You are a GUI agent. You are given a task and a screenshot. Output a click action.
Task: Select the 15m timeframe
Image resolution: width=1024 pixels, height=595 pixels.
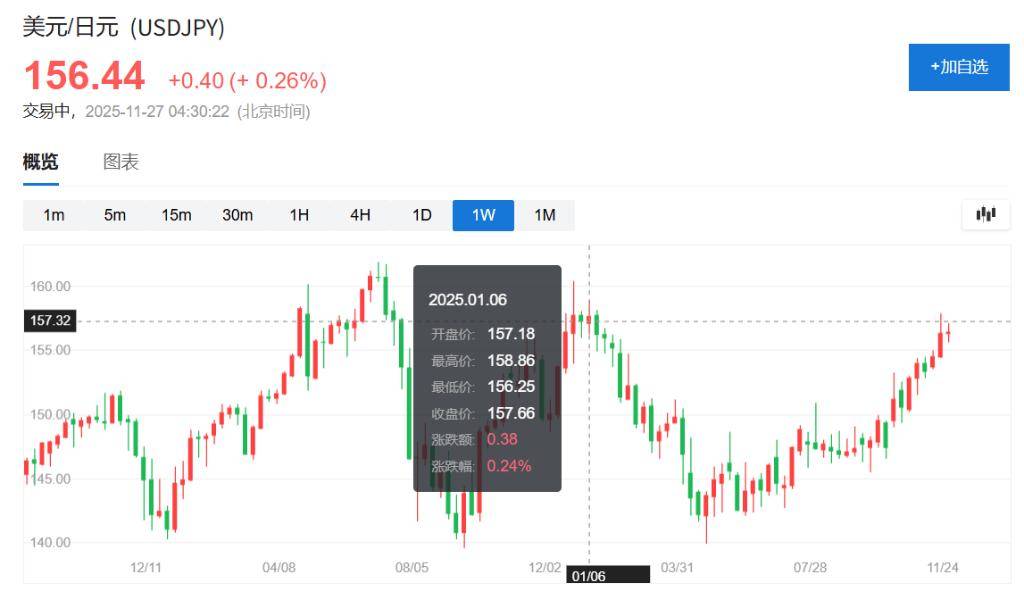tap(176, 214)
